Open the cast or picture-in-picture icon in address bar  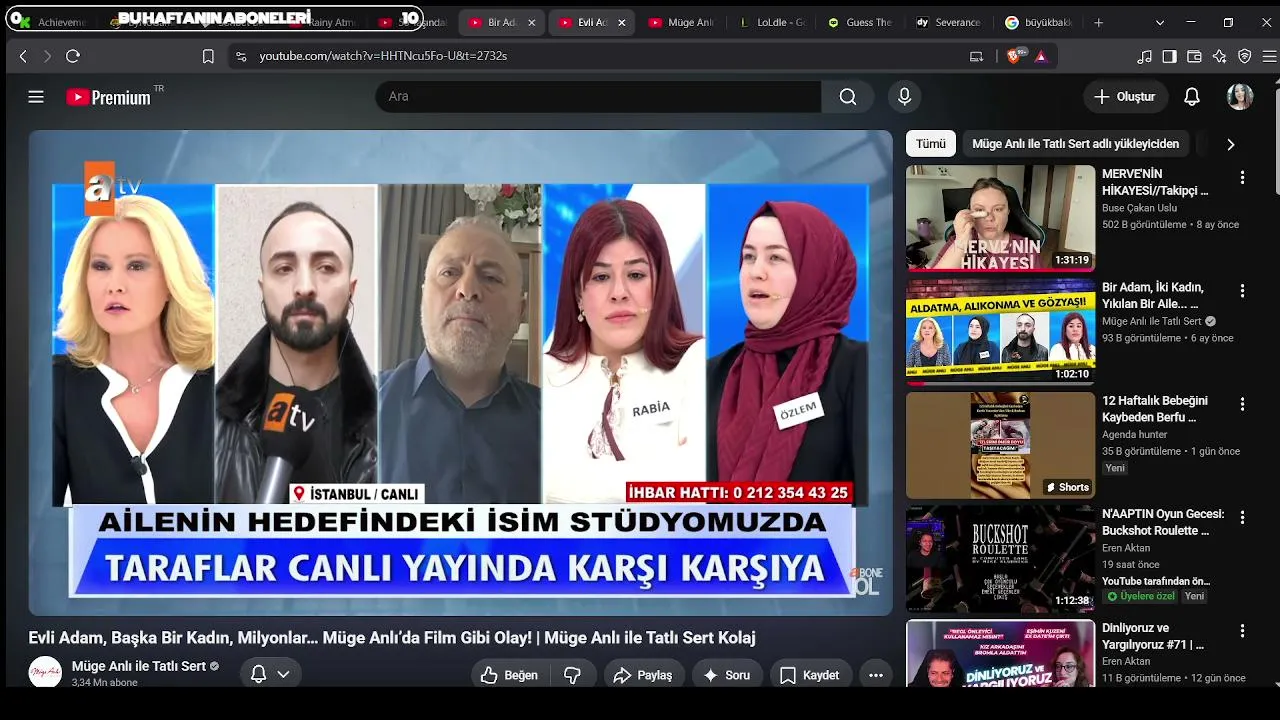click(x=977, y=57)
